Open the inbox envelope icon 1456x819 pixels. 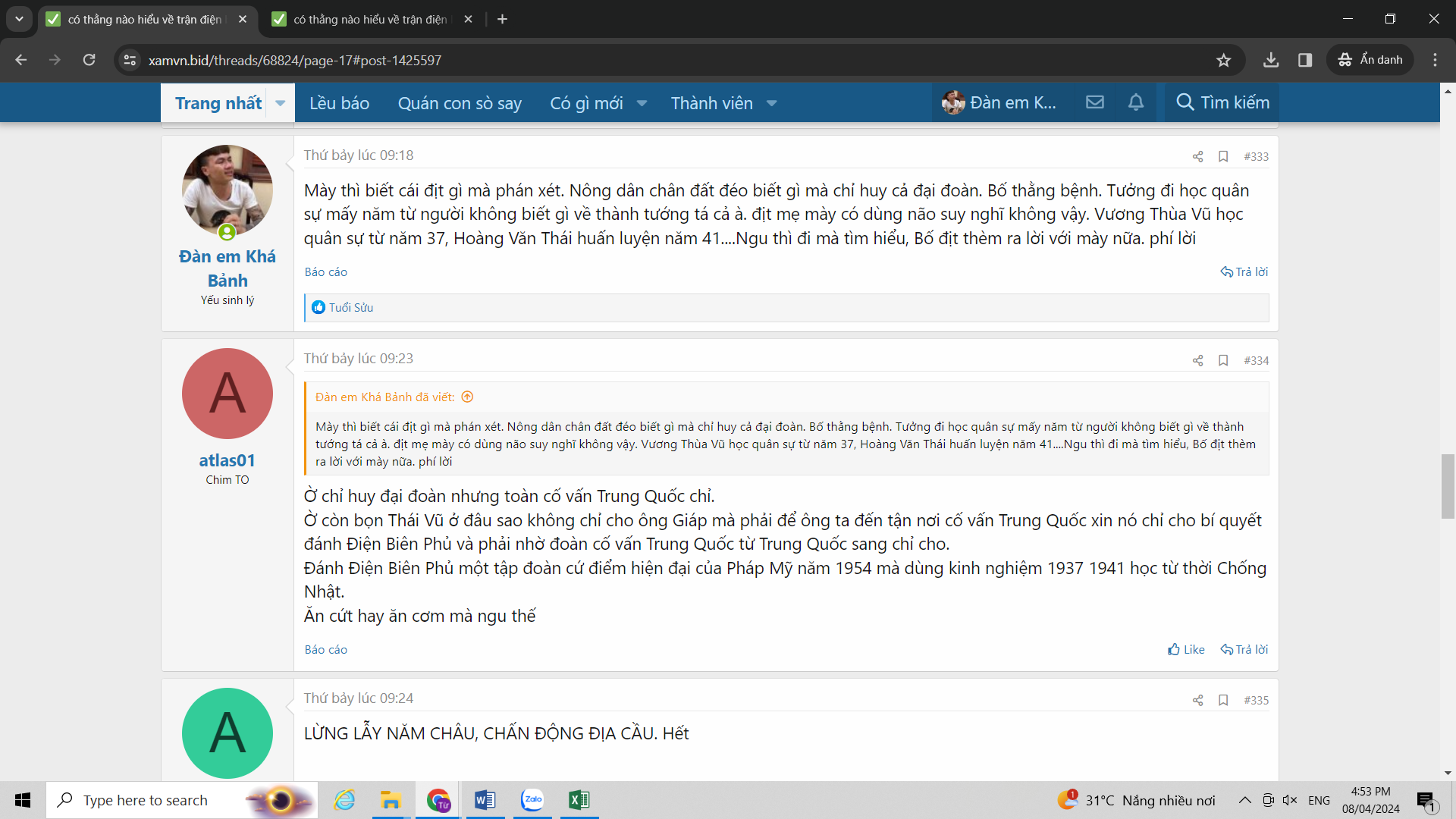point(1094,102)
